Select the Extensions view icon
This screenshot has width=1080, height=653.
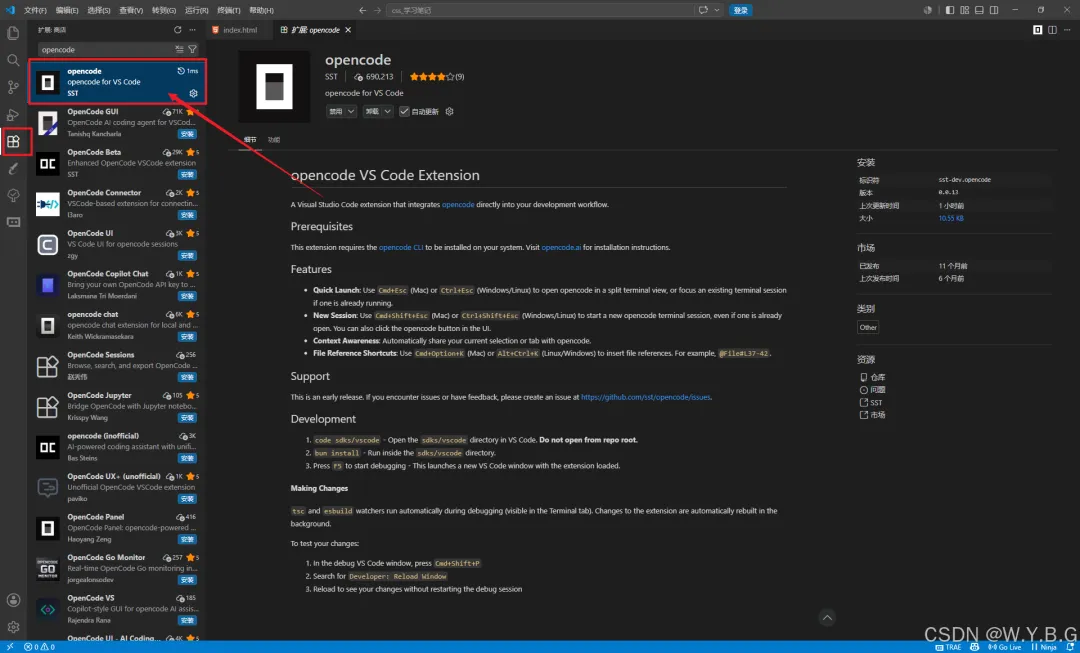pyautogui.click(x=13, y=142)
